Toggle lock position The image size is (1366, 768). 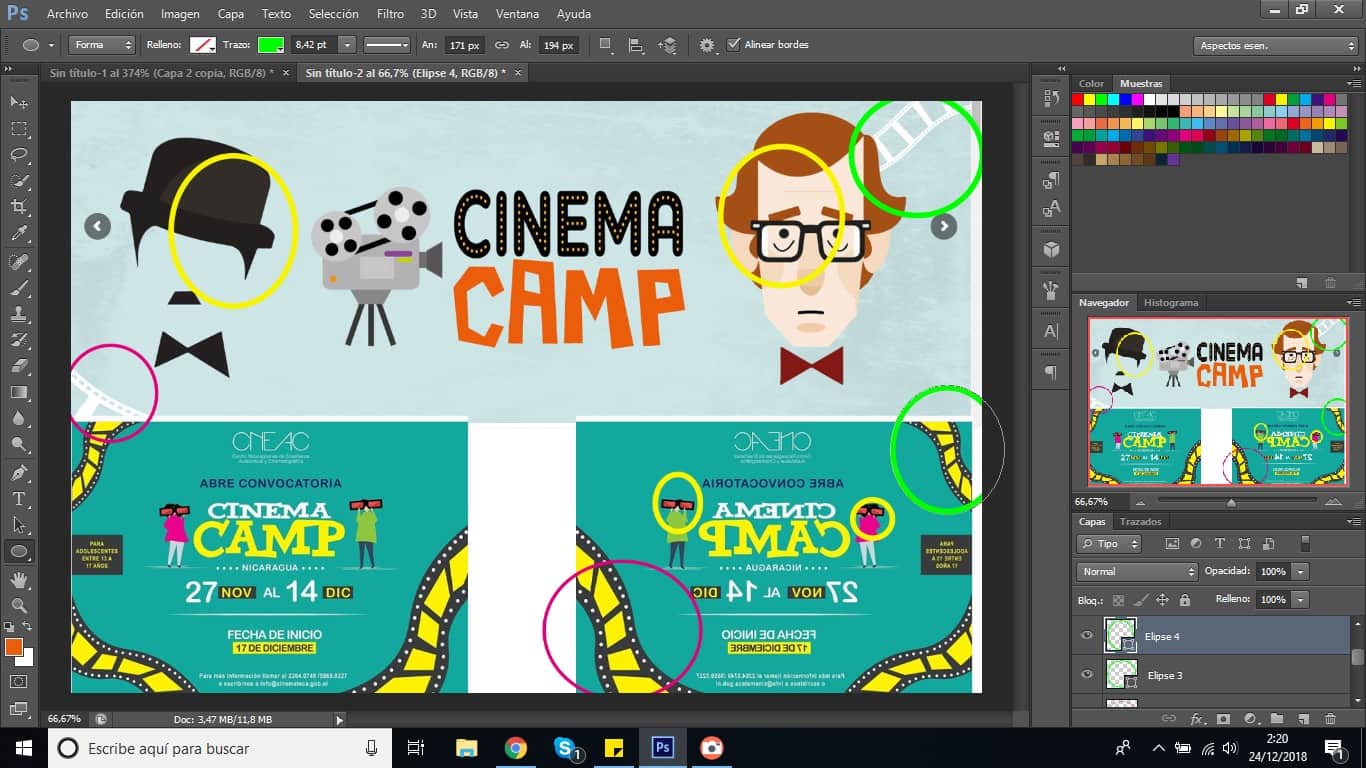point(1162,600)
